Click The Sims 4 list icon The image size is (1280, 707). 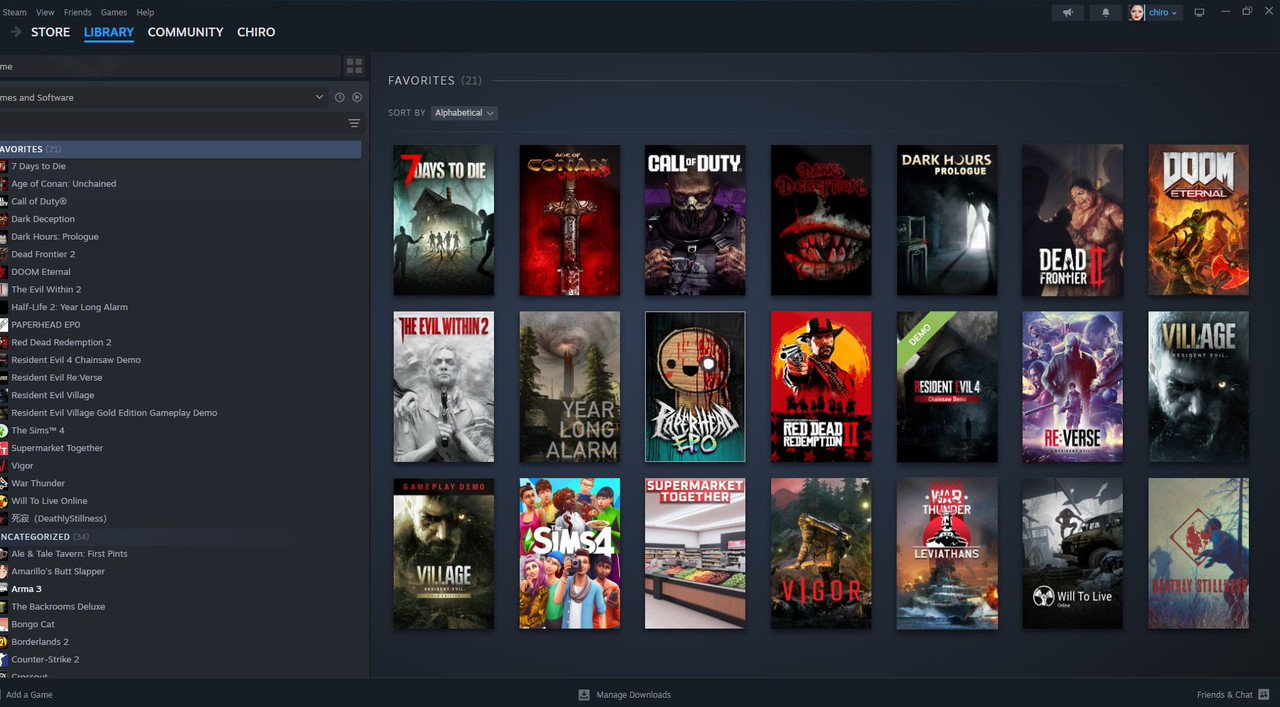(3, 430)
